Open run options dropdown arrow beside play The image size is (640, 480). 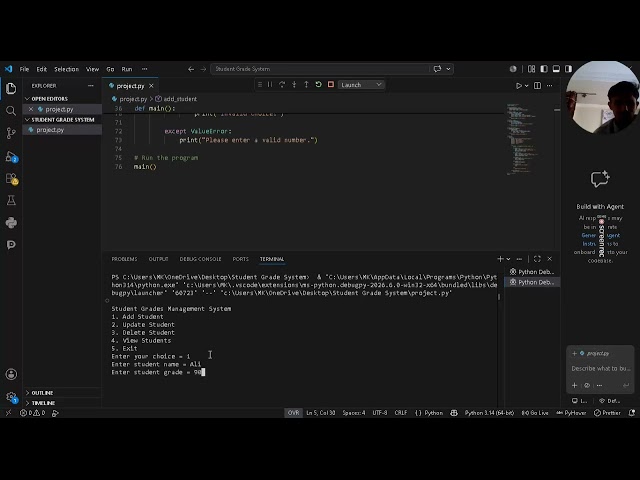coord(527,86)
